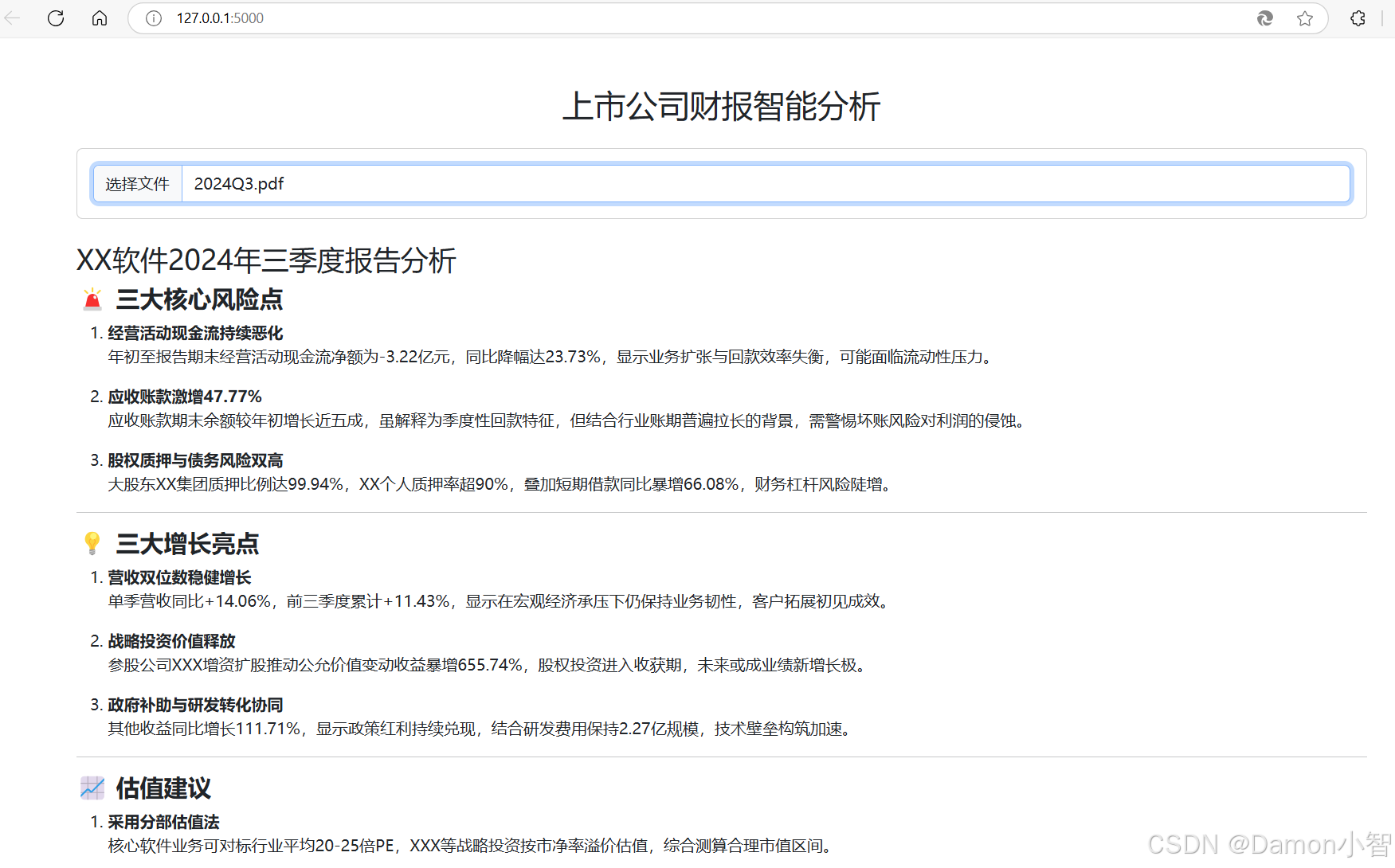Click the 选择文件 file picker button

point(137,183)
